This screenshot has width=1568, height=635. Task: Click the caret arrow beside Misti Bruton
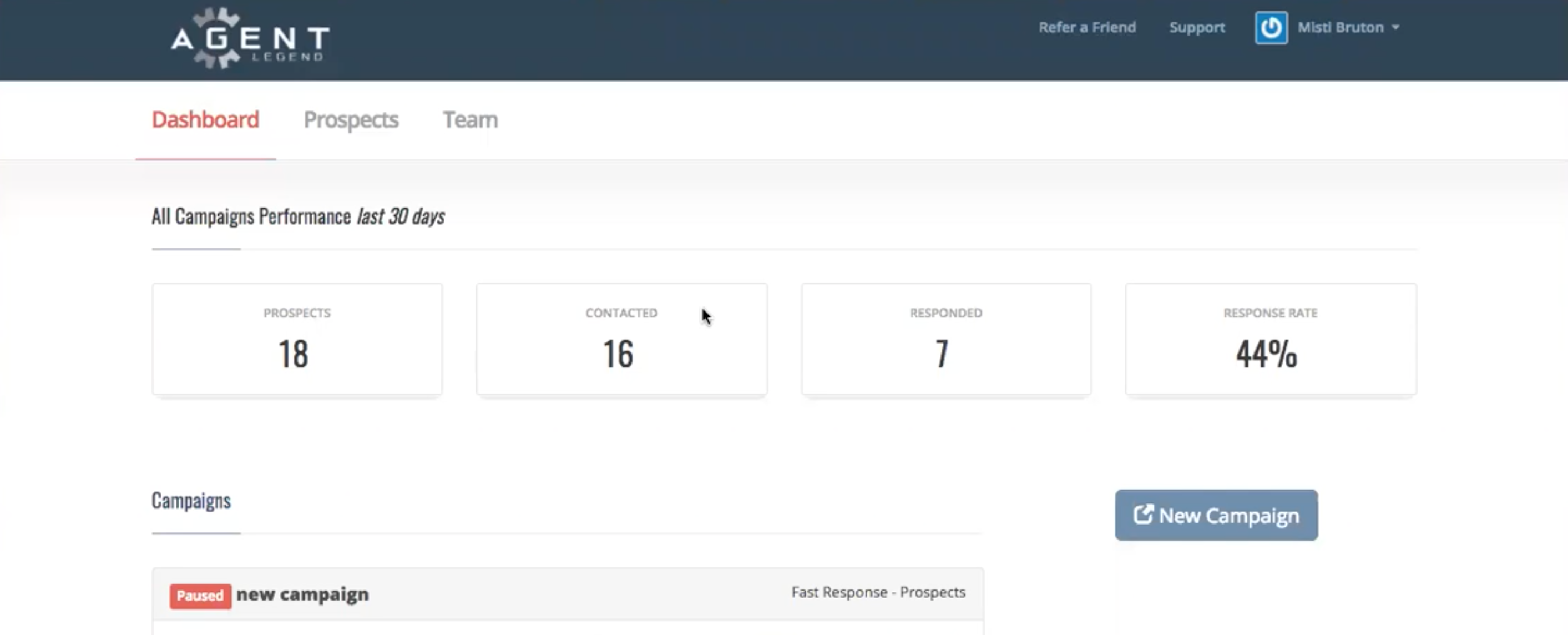pos(1396,27)
